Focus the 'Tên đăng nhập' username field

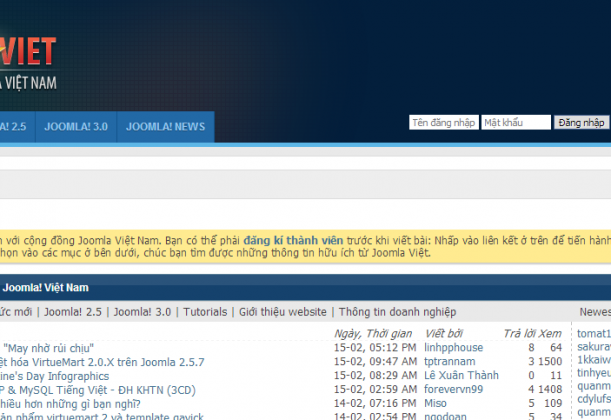point(443,123)
